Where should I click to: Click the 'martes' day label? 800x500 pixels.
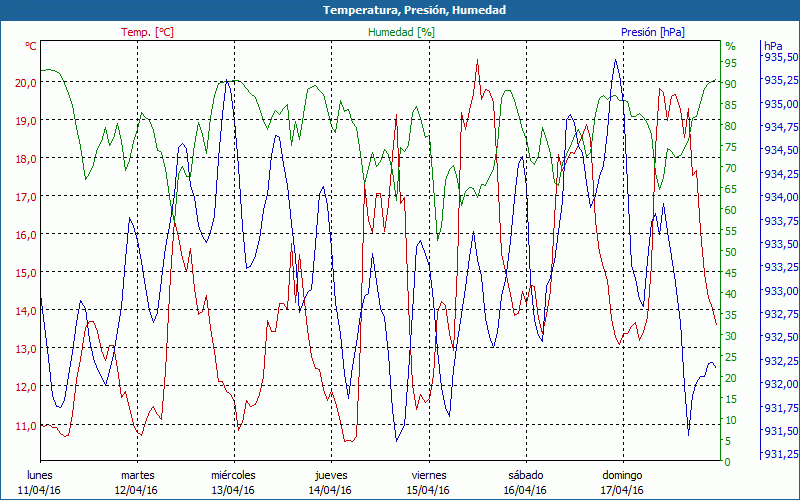pos(137,475)
